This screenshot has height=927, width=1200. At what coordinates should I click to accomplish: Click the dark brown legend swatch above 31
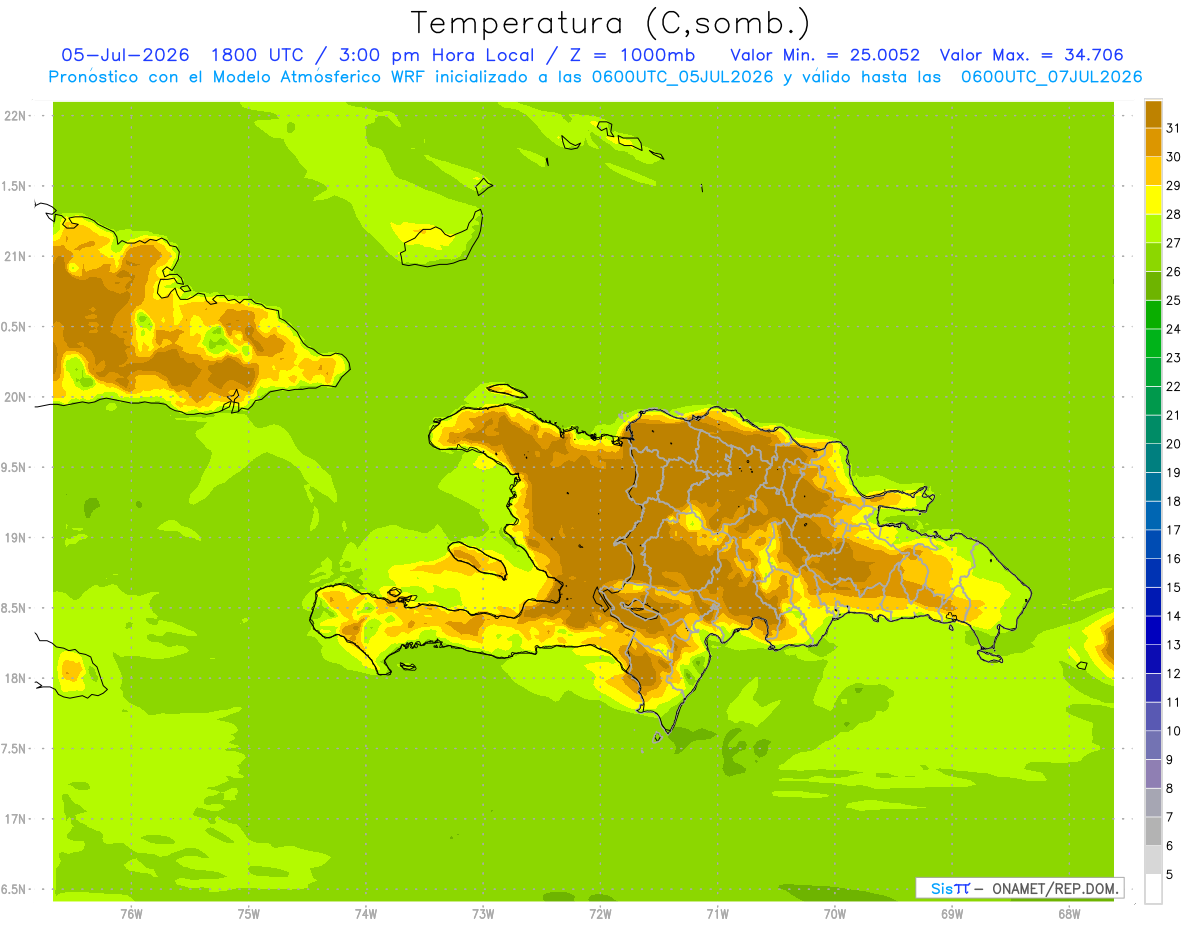coord(1153,113)
